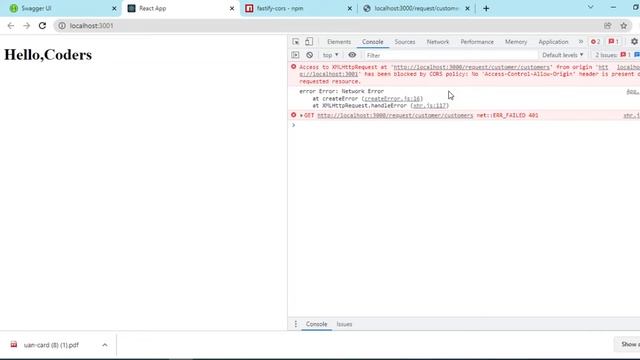The image size is (640, 360).
Task: Go forward using browser forward arrow
Action: (27, 26)
